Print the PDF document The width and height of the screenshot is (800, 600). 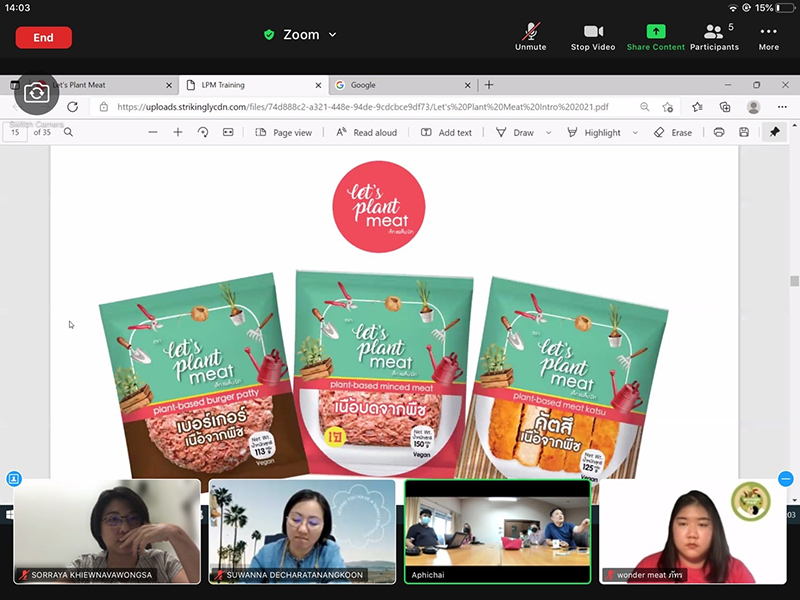pos(719,133)
